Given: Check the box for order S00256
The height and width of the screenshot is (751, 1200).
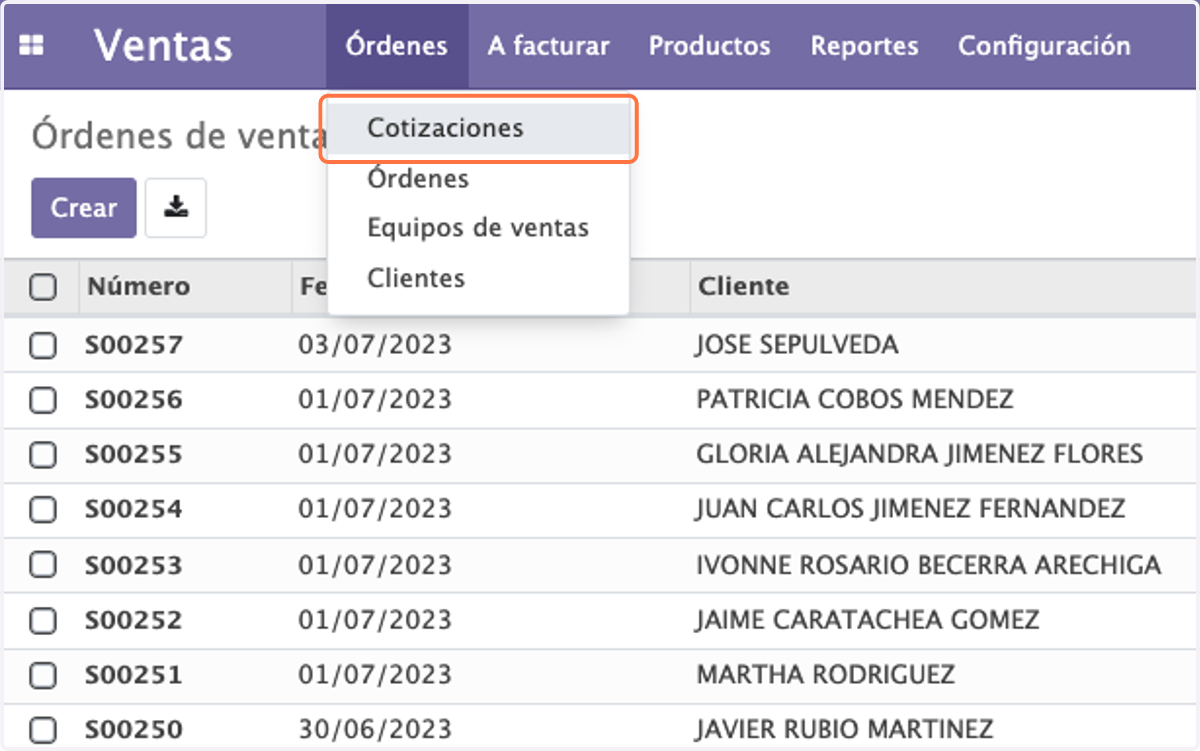Looking at the screenshot, I should click(x=43, y=400).
